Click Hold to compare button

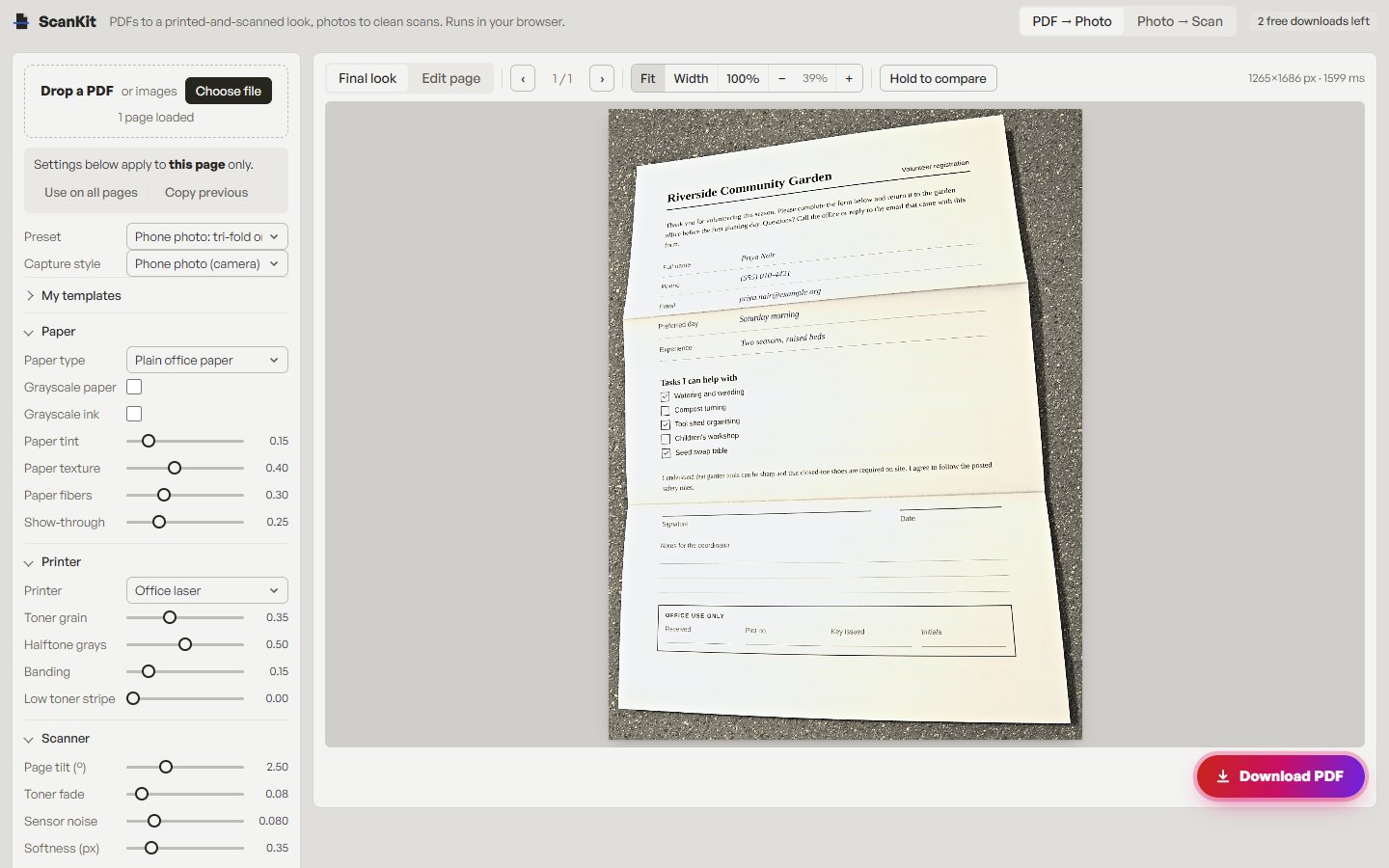[x=938, y=78]
